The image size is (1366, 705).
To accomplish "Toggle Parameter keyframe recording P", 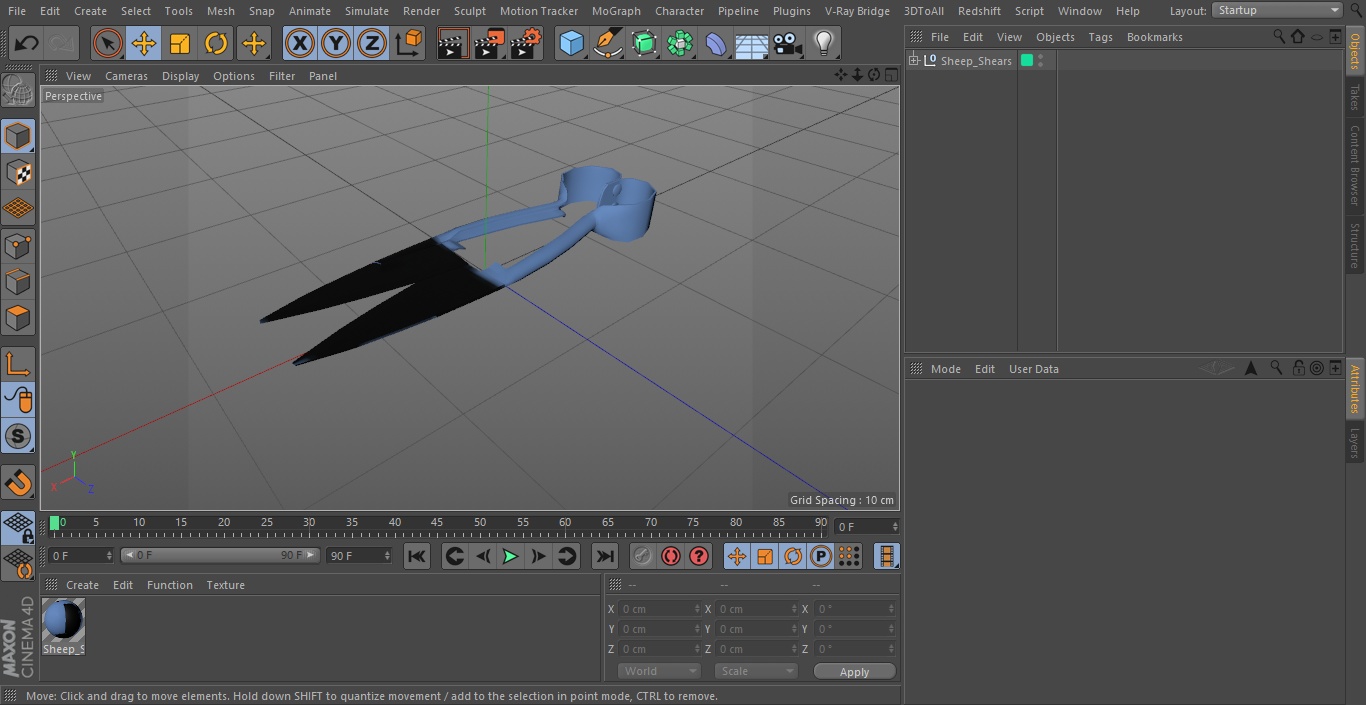I will point(821,556).
